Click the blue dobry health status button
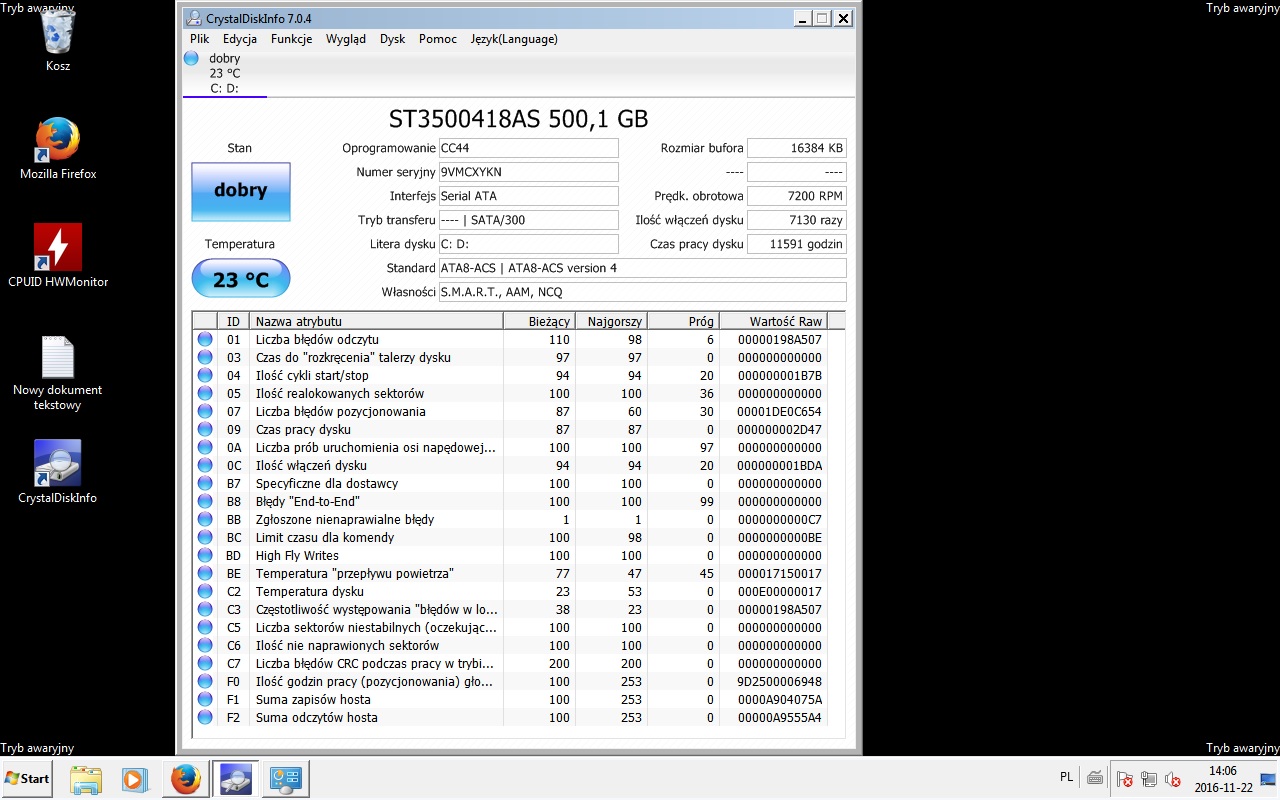The image size is (1280, 800). coord(241,191)
